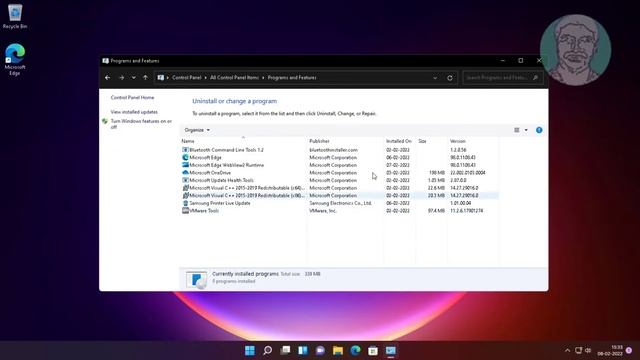640x360 pixels.
Task: Open the recent locations dropdown arrow
Action: (133, 78)
